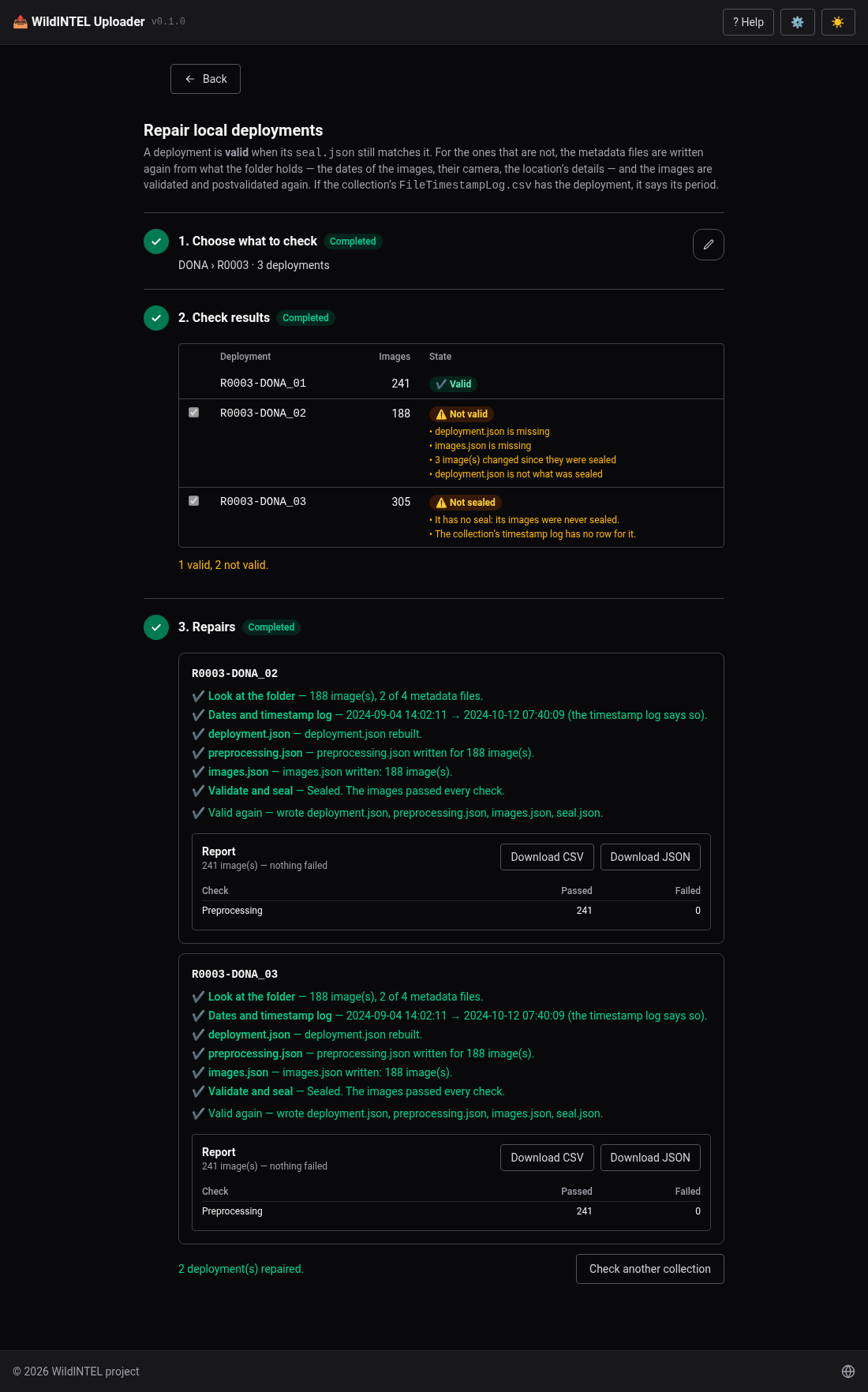Click the Completed badge next to Repairs
The image size is (868, 1392).
click(x=271, y=627)
